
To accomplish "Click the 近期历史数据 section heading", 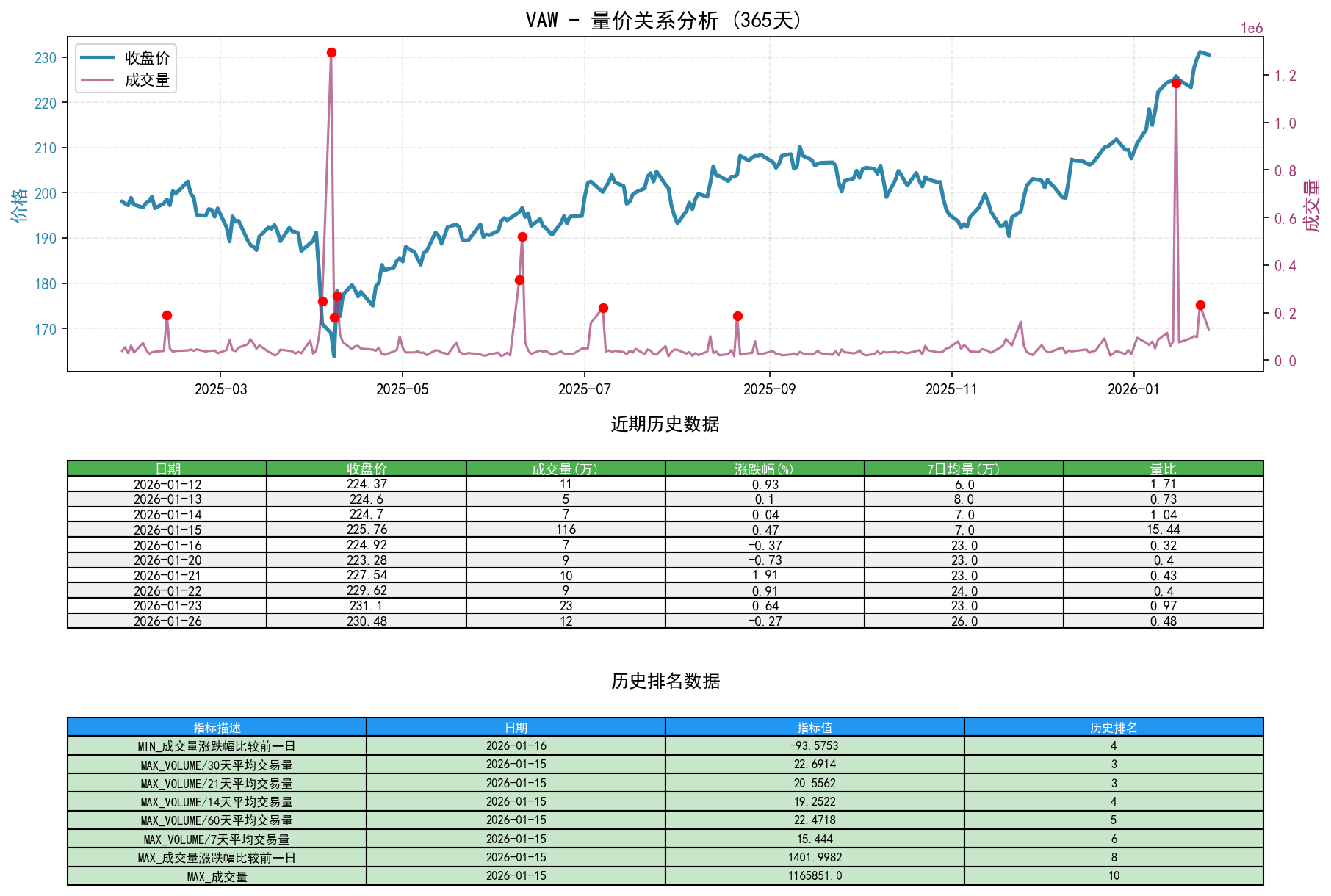I will [x=665, y=424].
